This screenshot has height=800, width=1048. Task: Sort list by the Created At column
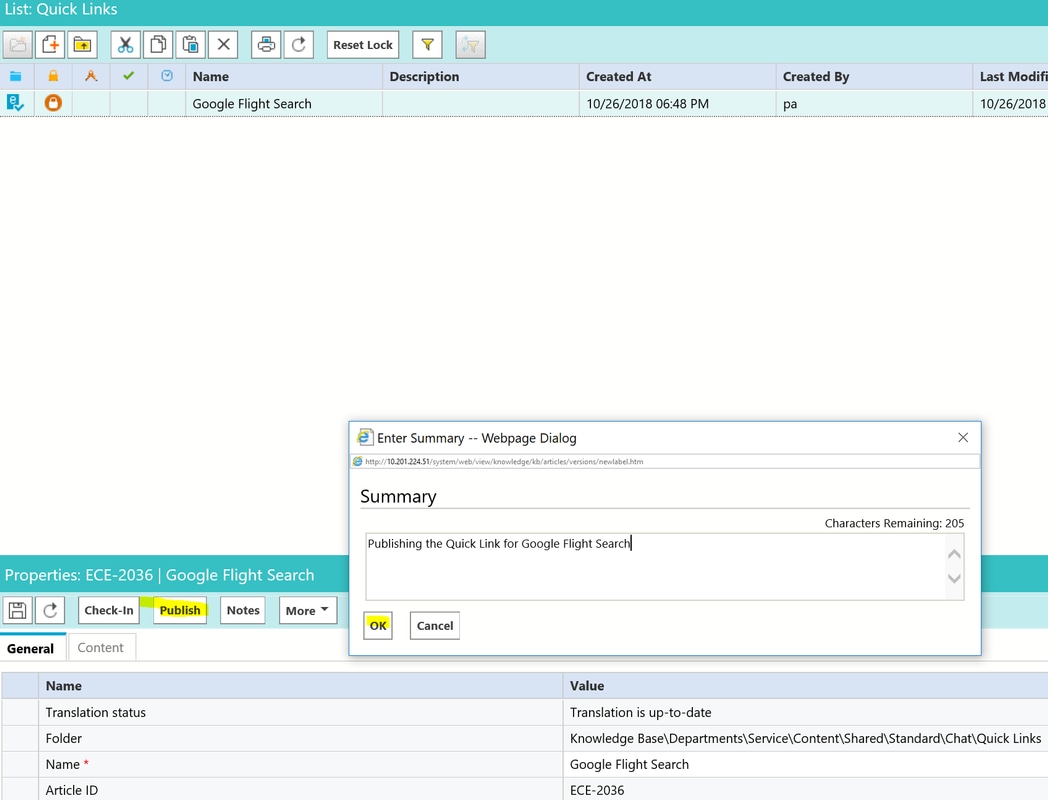[618, 77]
